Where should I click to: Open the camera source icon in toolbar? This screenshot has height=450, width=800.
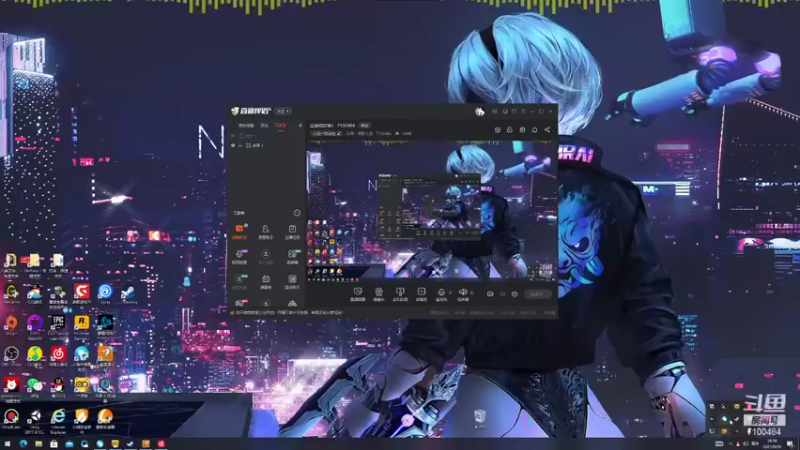379,292
